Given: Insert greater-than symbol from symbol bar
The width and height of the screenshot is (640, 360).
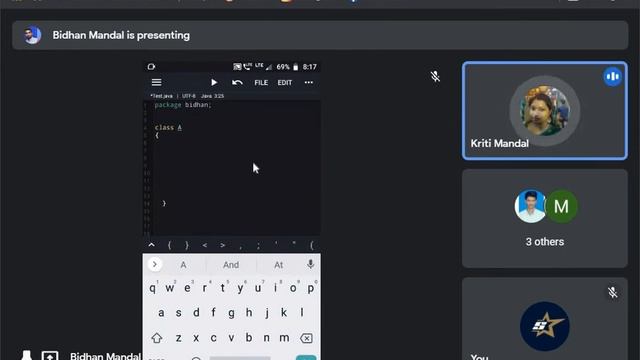Looking at the screenshot, I should pos(222,245).
